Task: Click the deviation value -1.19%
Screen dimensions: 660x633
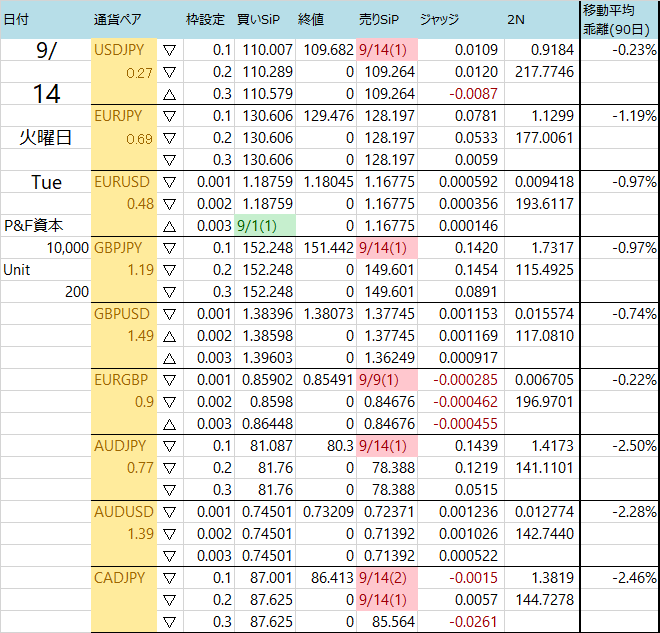Action: [x=634, y=116]
